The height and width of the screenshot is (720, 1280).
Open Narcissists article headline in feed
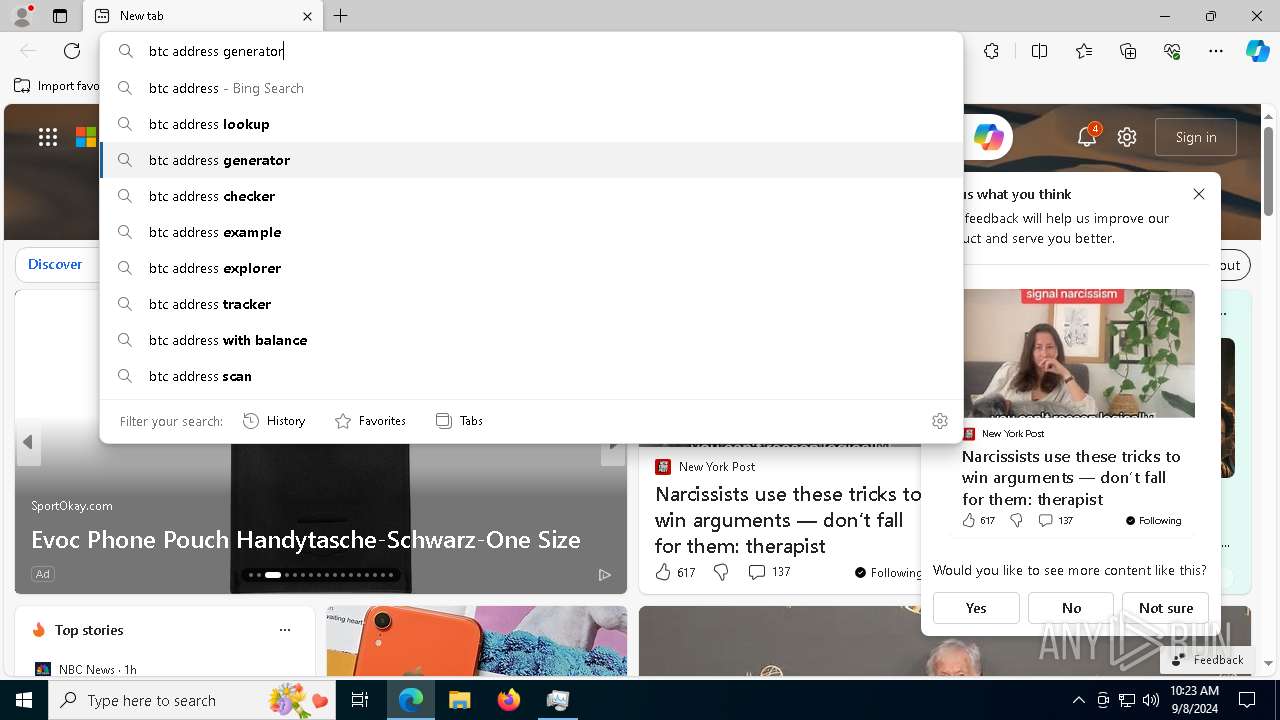tap(788, 520)
